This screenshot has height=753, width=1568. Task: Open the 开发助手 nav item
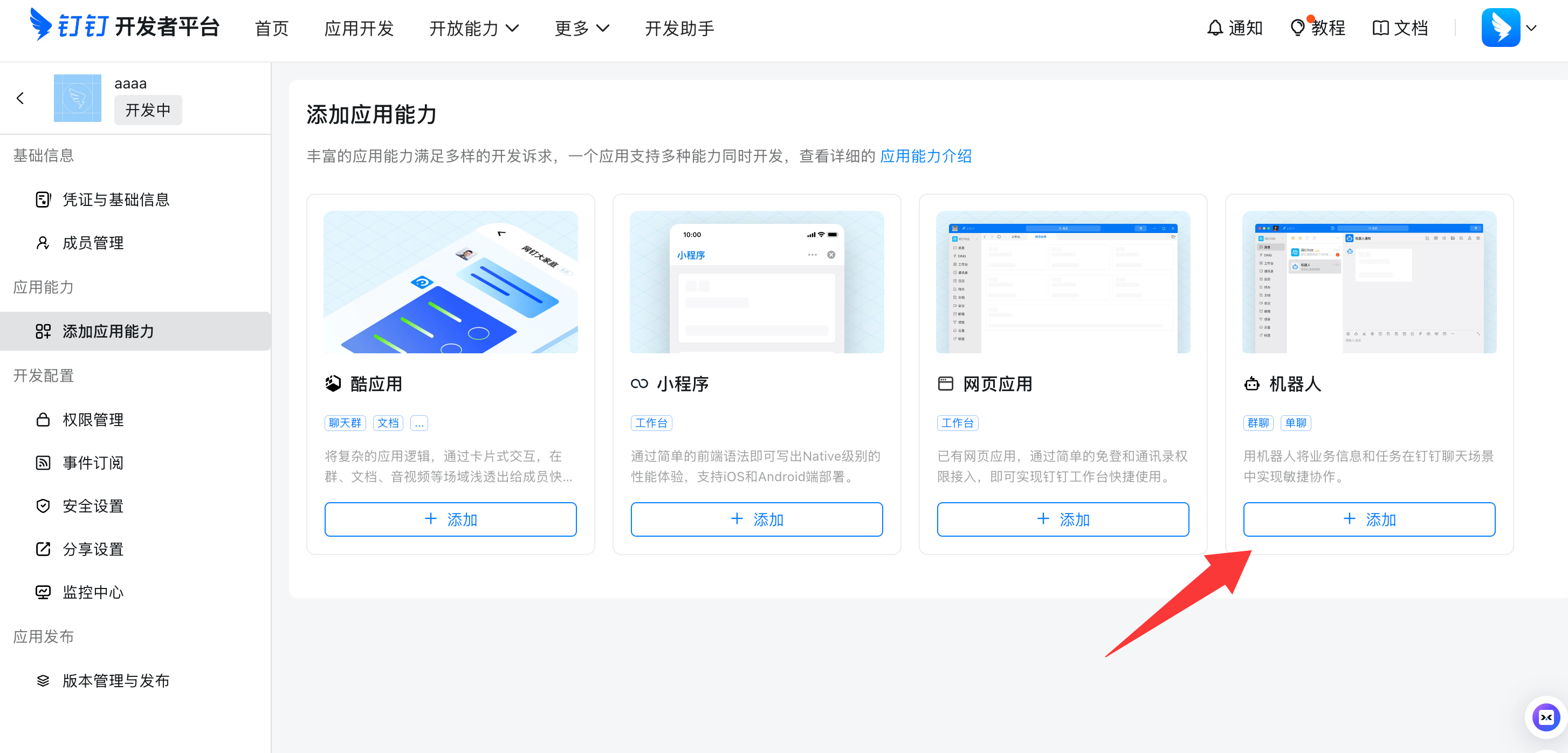tap(679, 28)
